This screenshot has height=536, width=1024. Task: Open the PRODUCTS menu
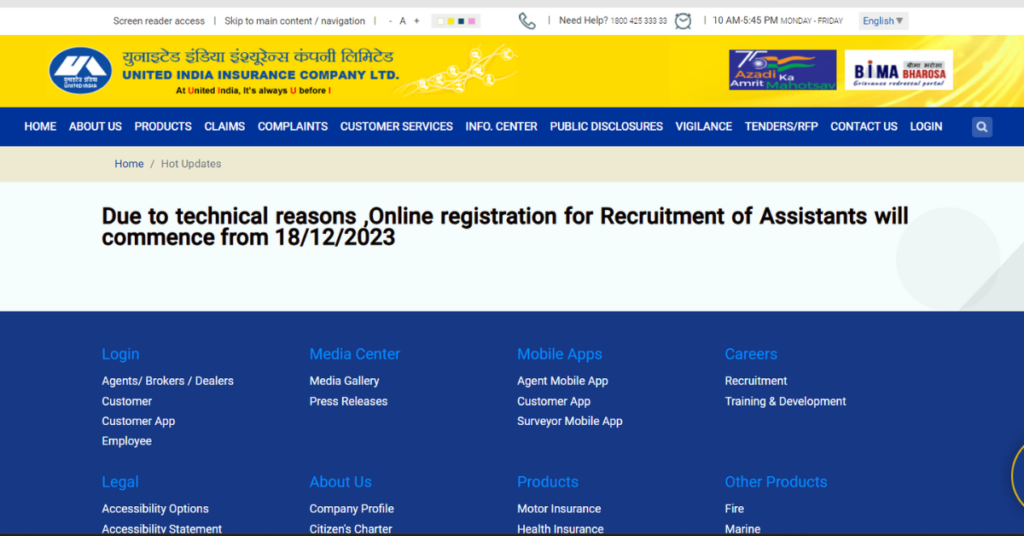pyautogui.click(x=163, y=127)
